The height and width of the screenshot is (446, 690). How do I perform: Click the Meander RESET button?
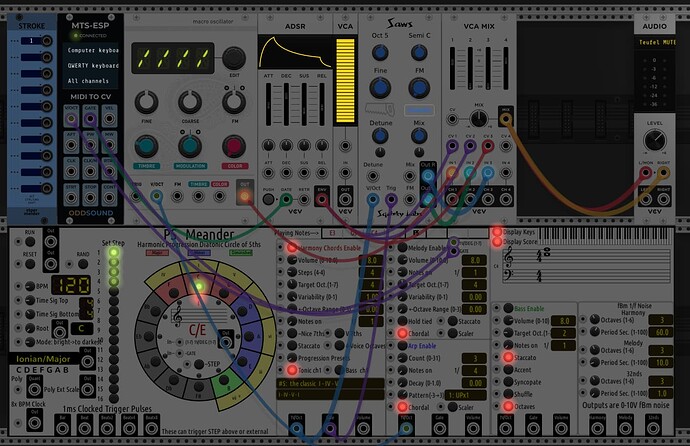(x=30, y=264)
